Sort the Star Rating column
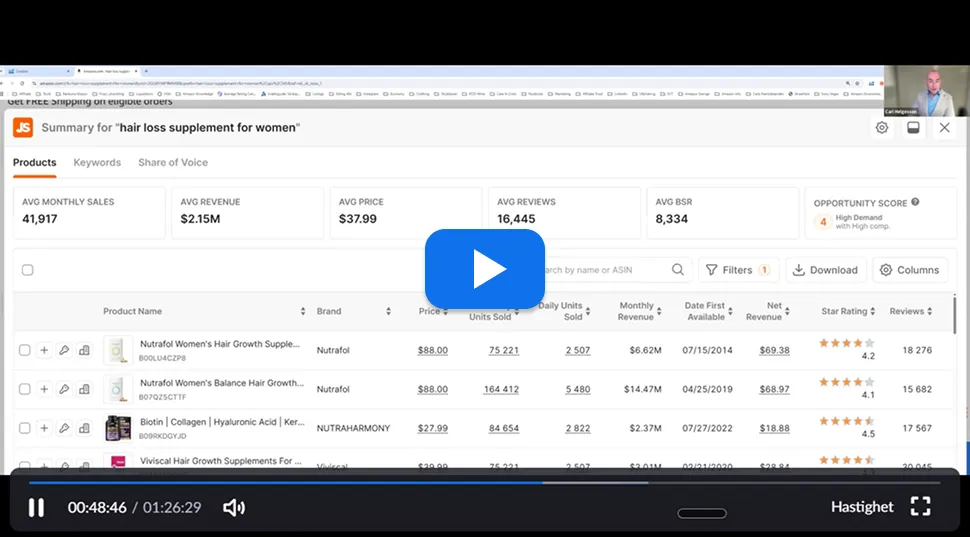The width and height of the screenshot is (970, 537). [872, 311]
